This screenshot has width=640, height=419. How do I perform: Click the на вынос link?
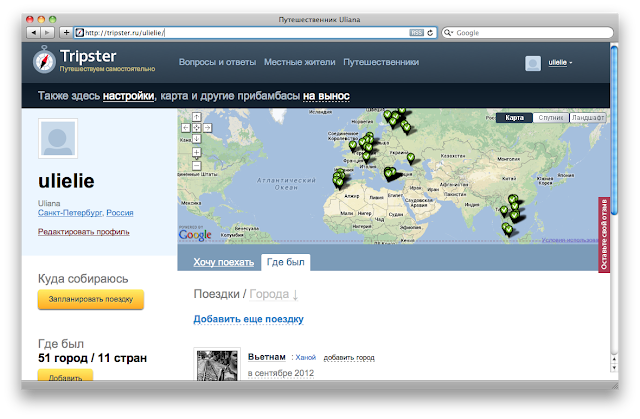326,96
